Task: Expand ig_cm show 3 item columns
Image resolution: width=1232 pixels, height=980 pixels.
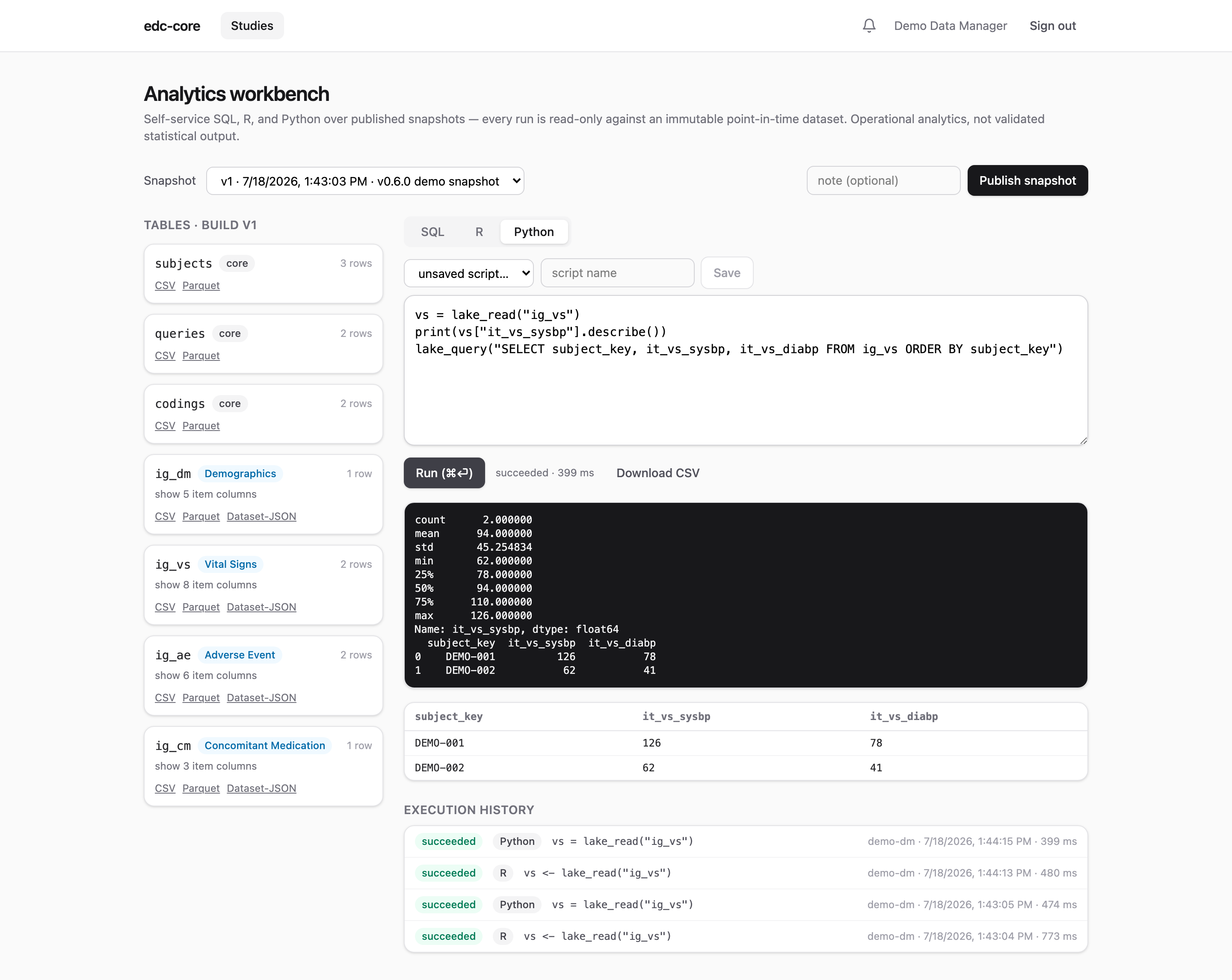Action: click(206, 766)
